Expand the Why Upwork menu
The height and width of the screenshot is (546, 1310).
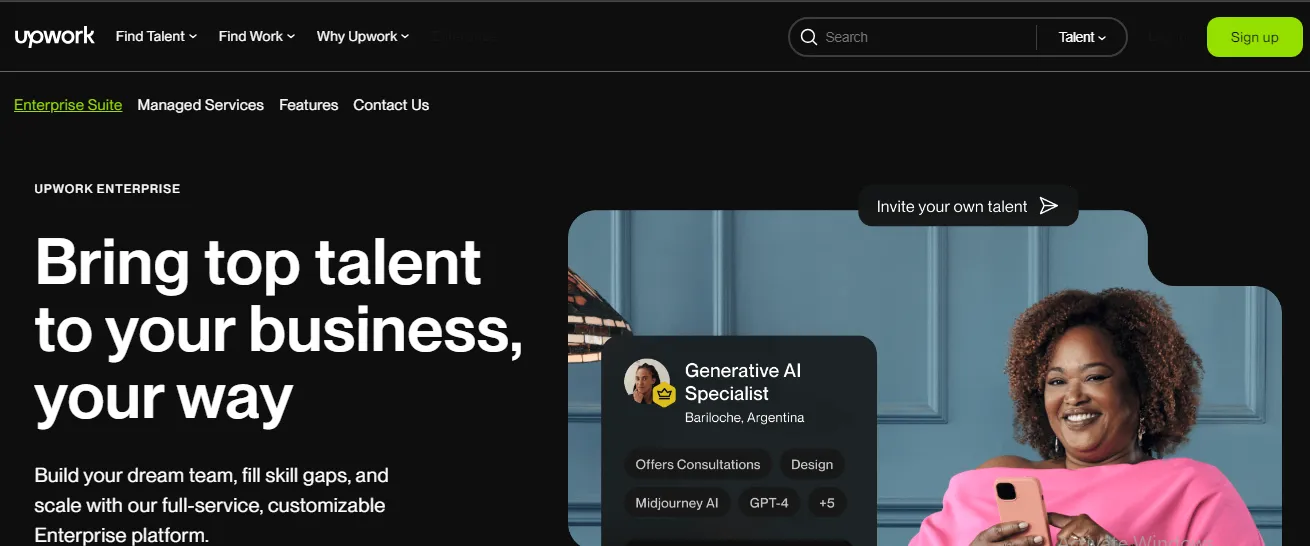[x=363, y=36]
